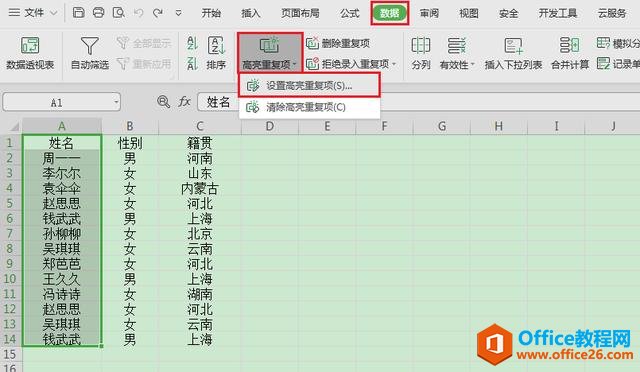The image size is (640, 372).
Task: Click the Save icon in quick access toolbar
Action: click(x=78, y=13)
